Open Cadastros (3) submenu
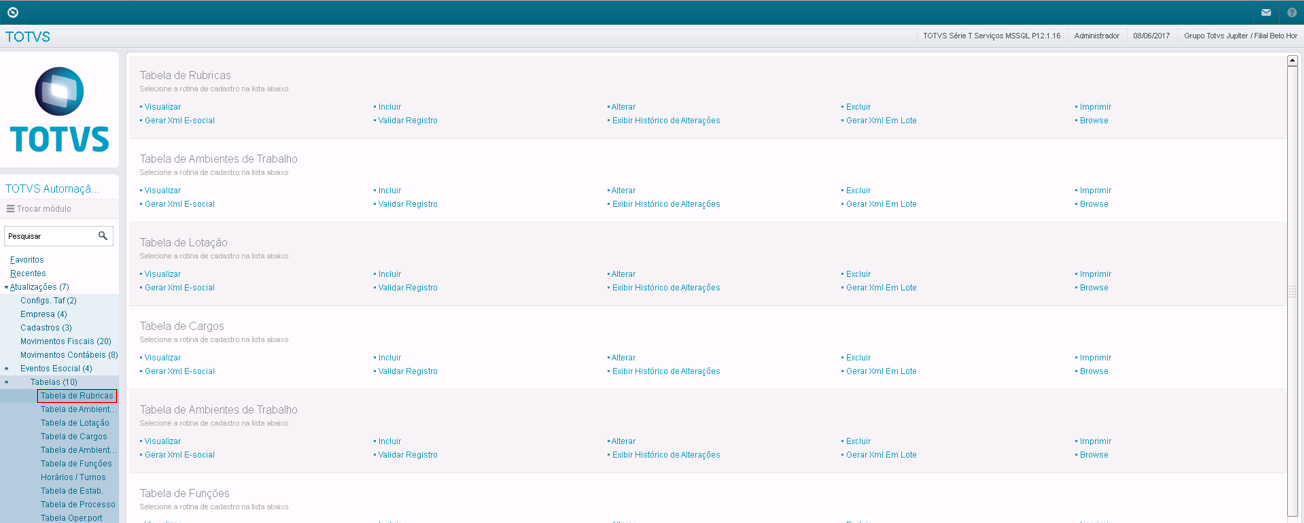 pyautogui.click(x=46, y=328)
